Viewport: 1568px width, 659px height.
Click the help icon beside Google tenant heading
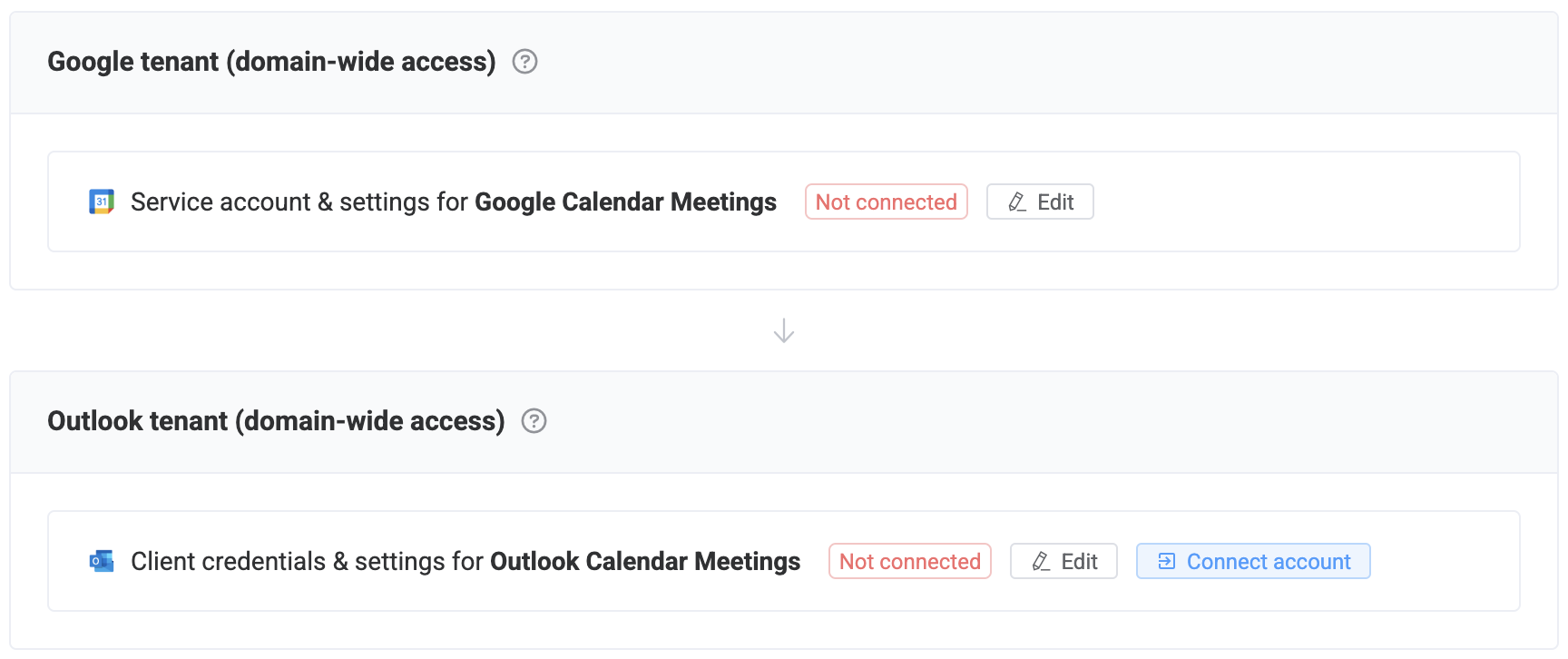click(524, 62)
